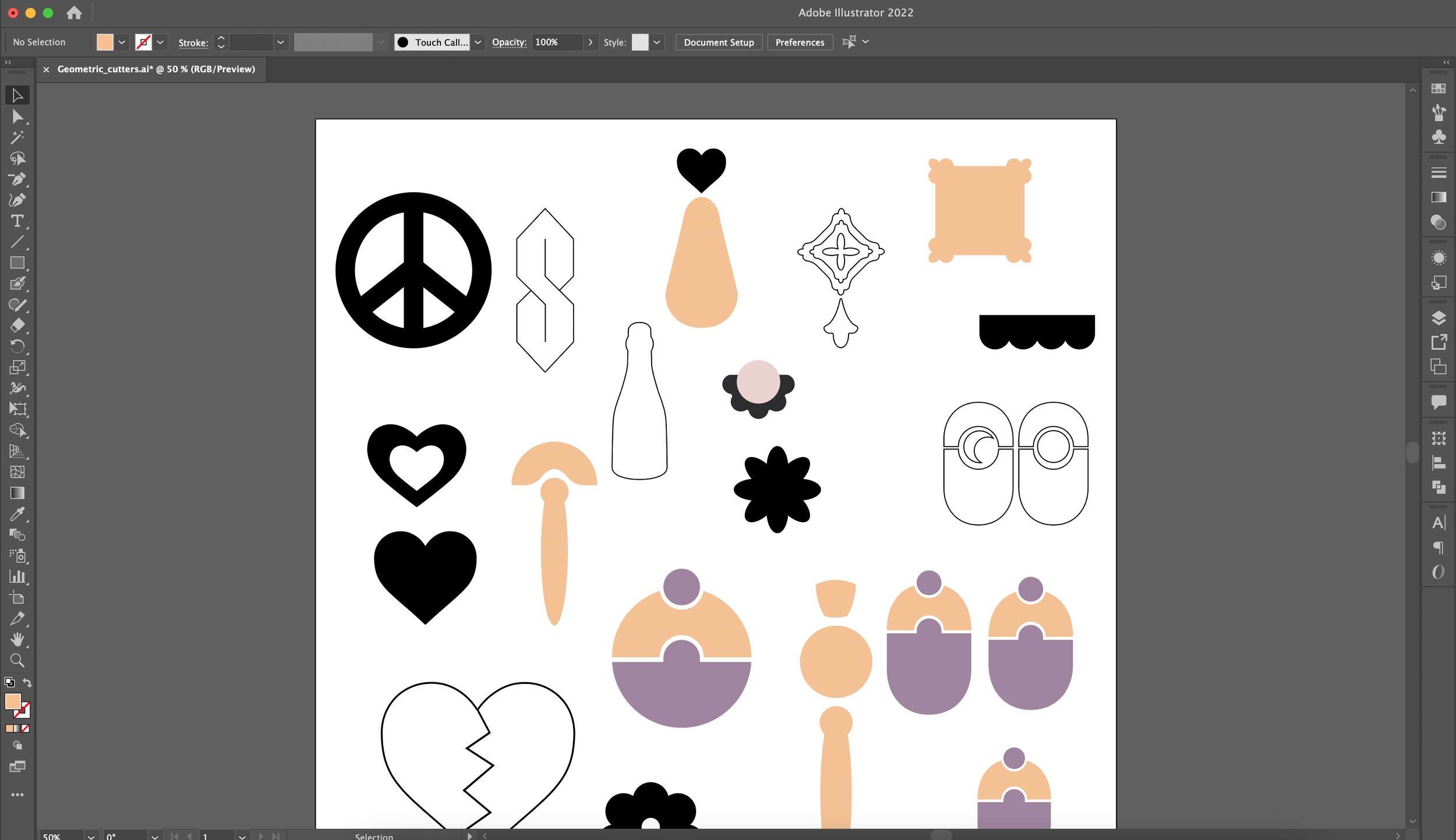Pick the Eyedropper tool

pyautogui.click(x=17, y=514)
